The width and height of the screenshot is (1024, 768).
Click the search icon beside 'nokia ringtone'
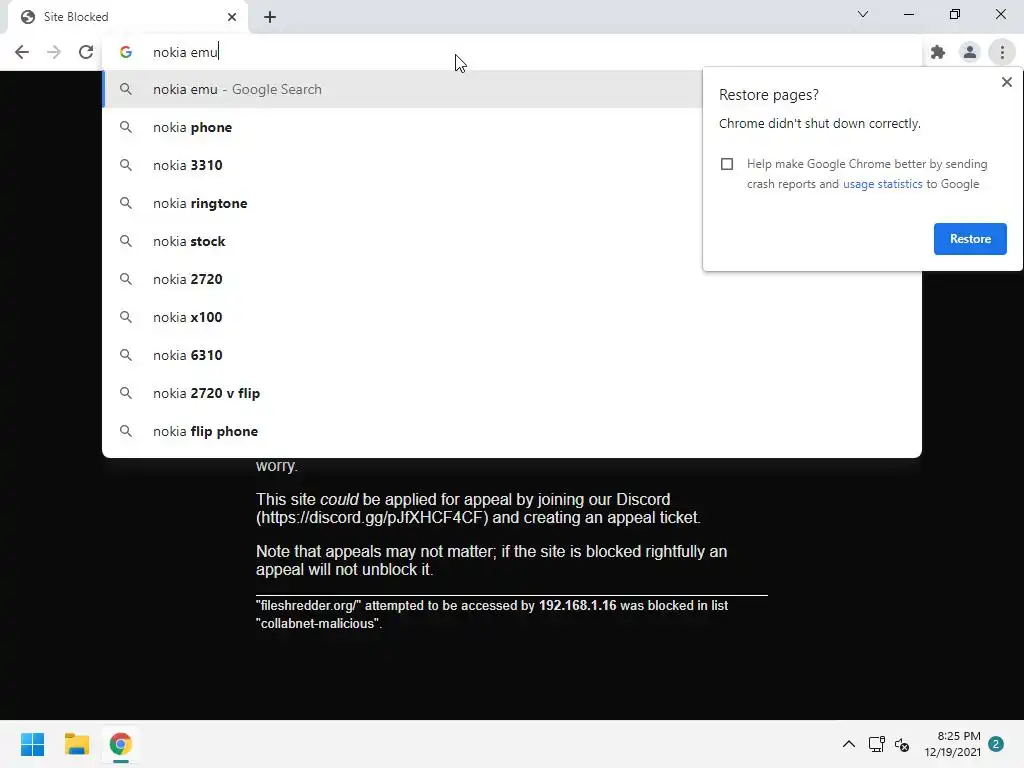click(x=125, y=203)
